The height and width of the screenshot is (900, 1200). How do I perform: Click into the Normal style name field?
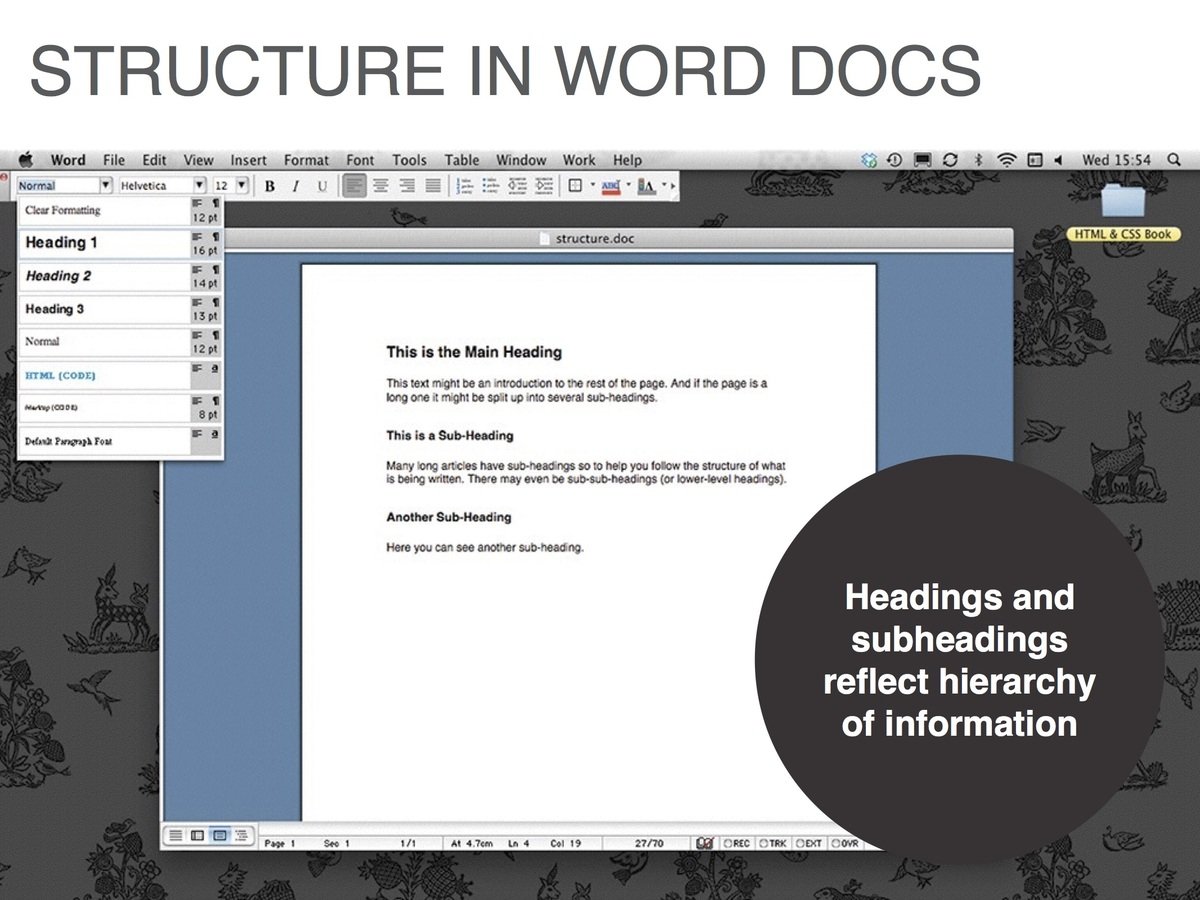[57, 186]
